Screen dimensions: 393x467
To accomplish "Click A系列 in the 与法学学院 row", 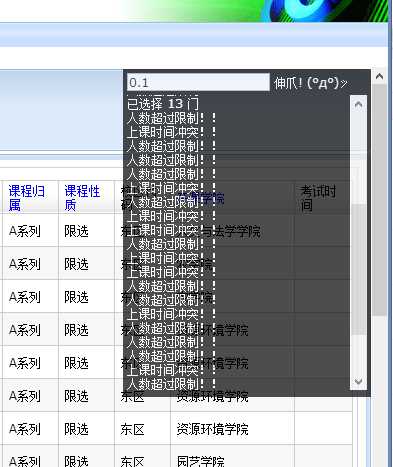I will 25,231.
